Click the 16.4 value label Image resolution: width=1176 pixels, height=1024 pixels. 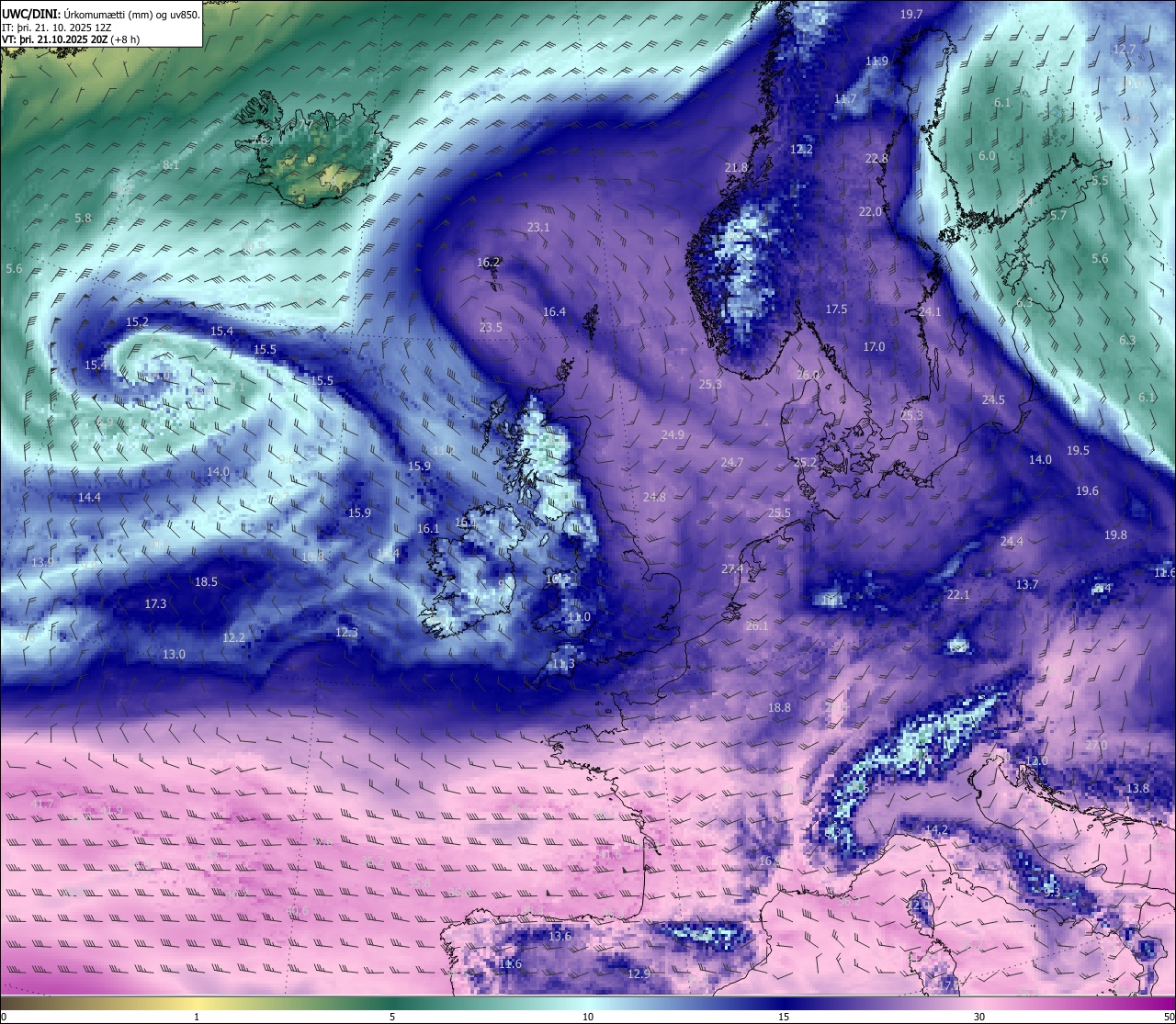[x=554, y=311]
